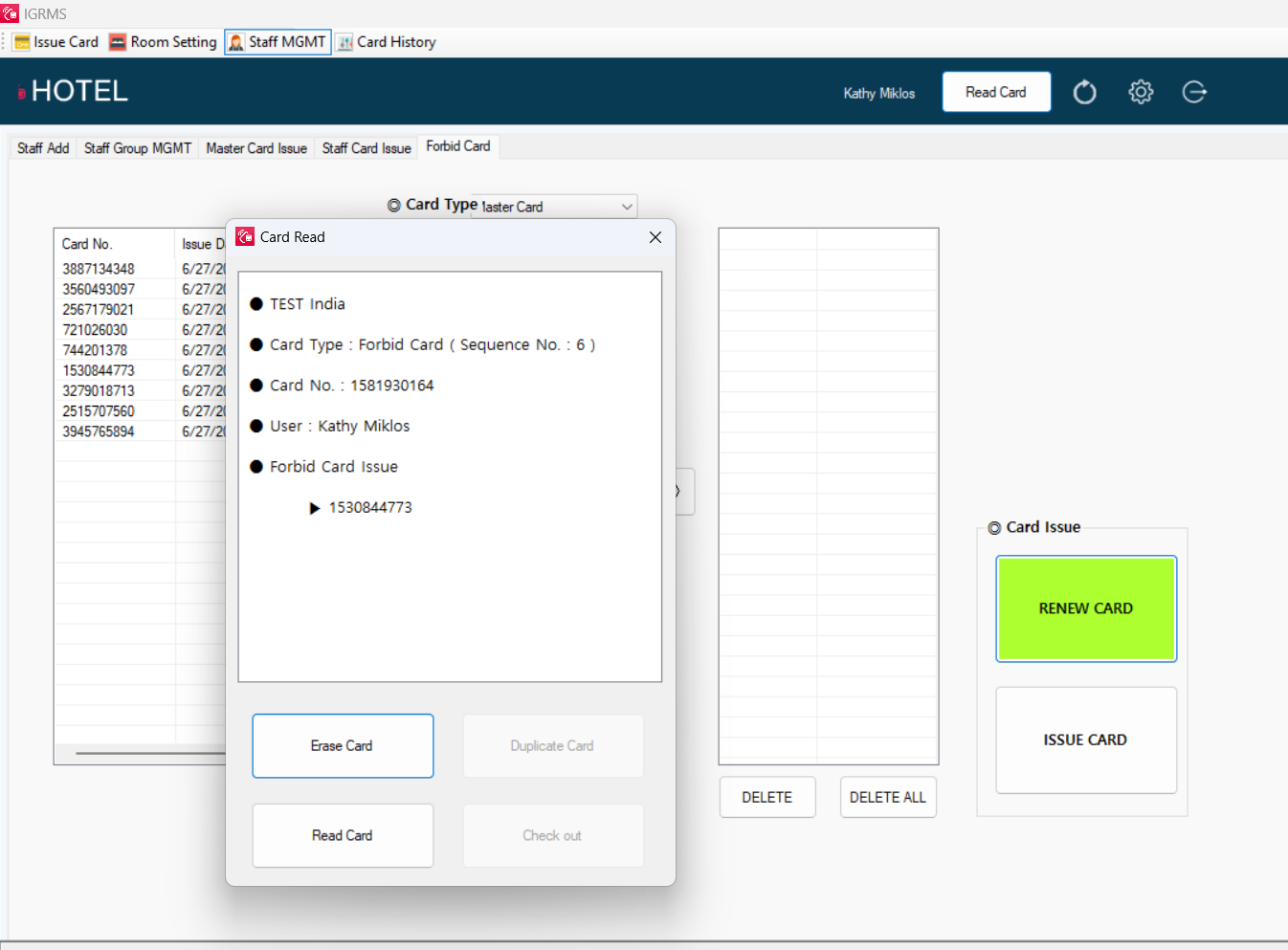Viewport: 1288px width, 950px height.
Task: Select card number 744201378
Action: coord(95,350)
